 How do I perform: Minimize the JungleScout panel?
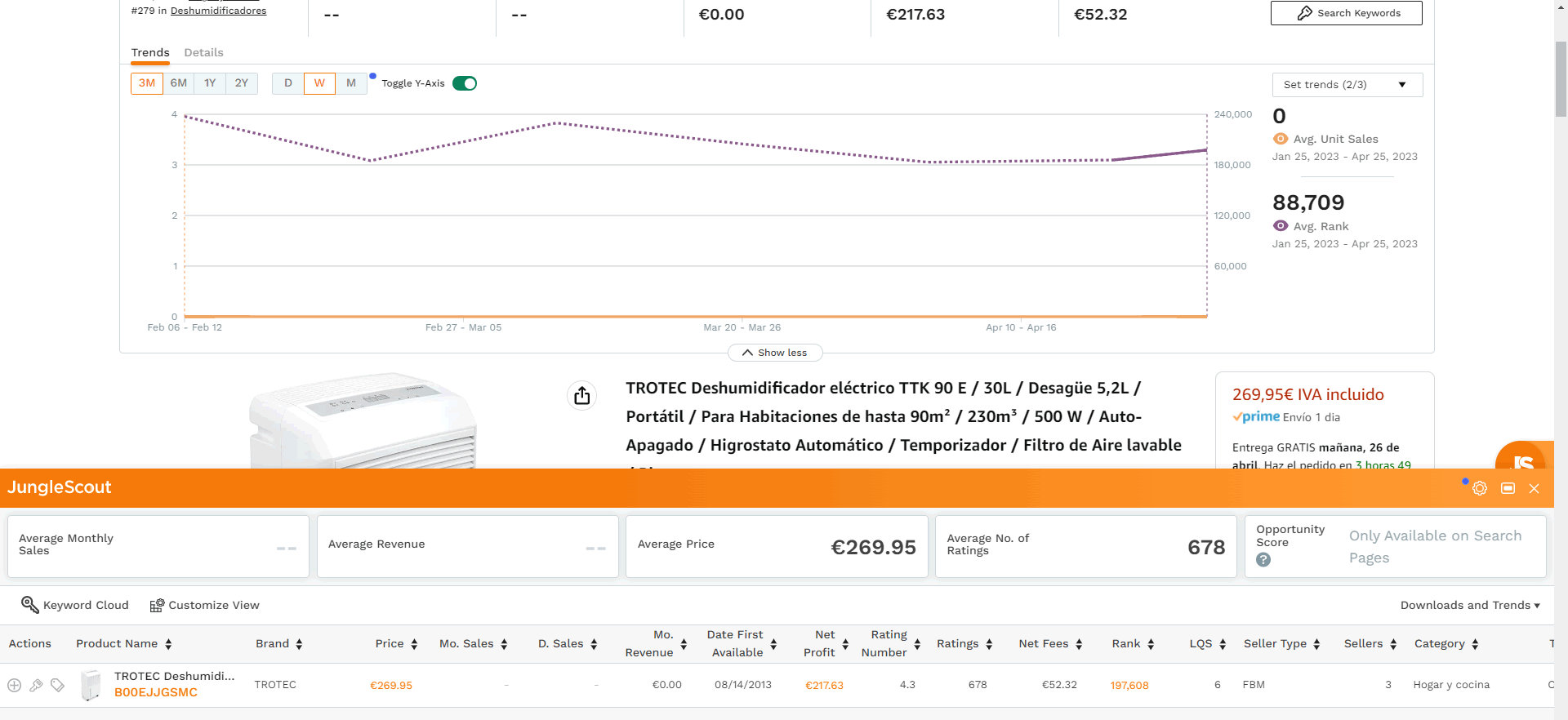click(1508, 488)
